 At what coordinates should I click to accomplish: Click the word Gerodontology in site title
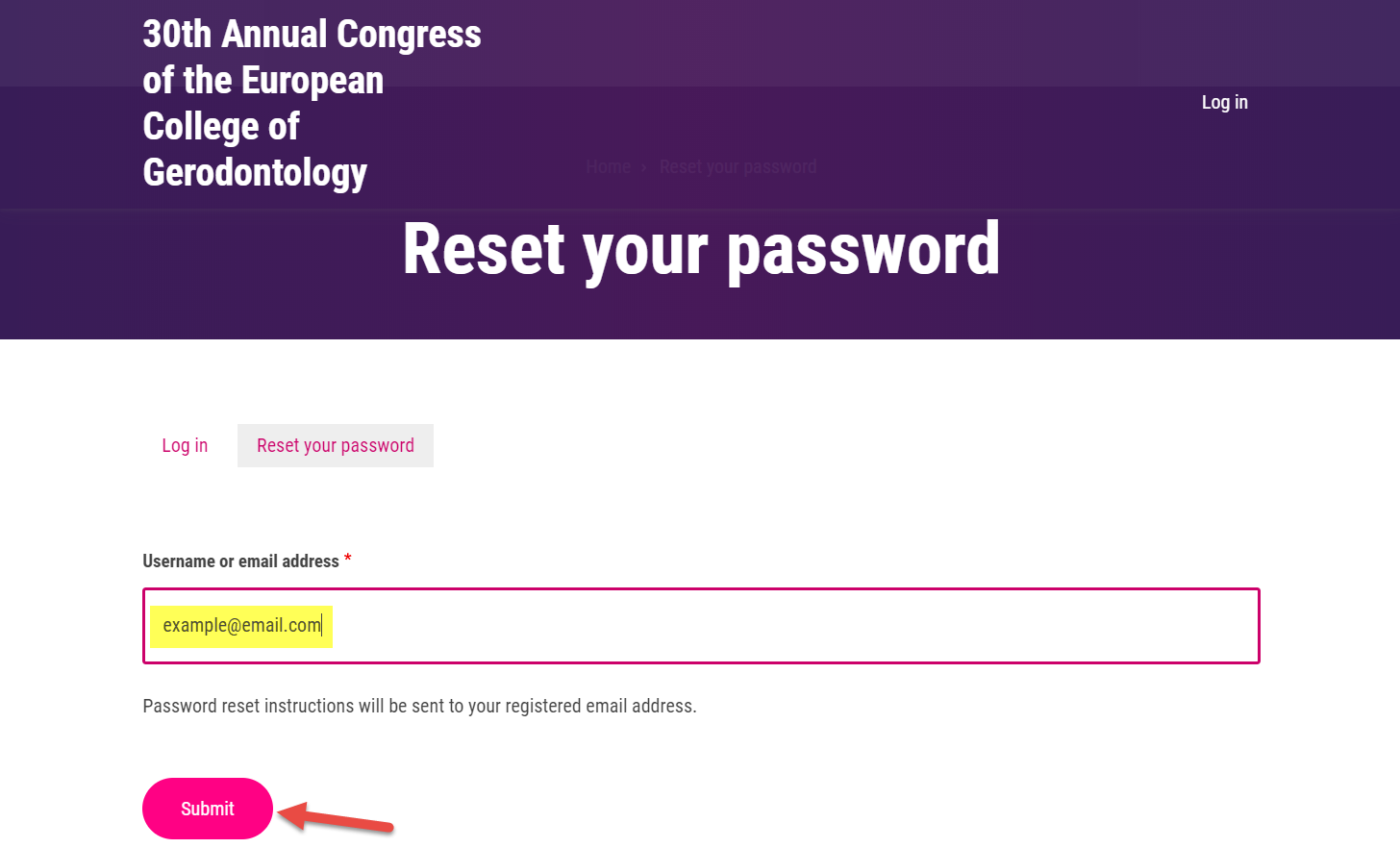coord(255,173)
